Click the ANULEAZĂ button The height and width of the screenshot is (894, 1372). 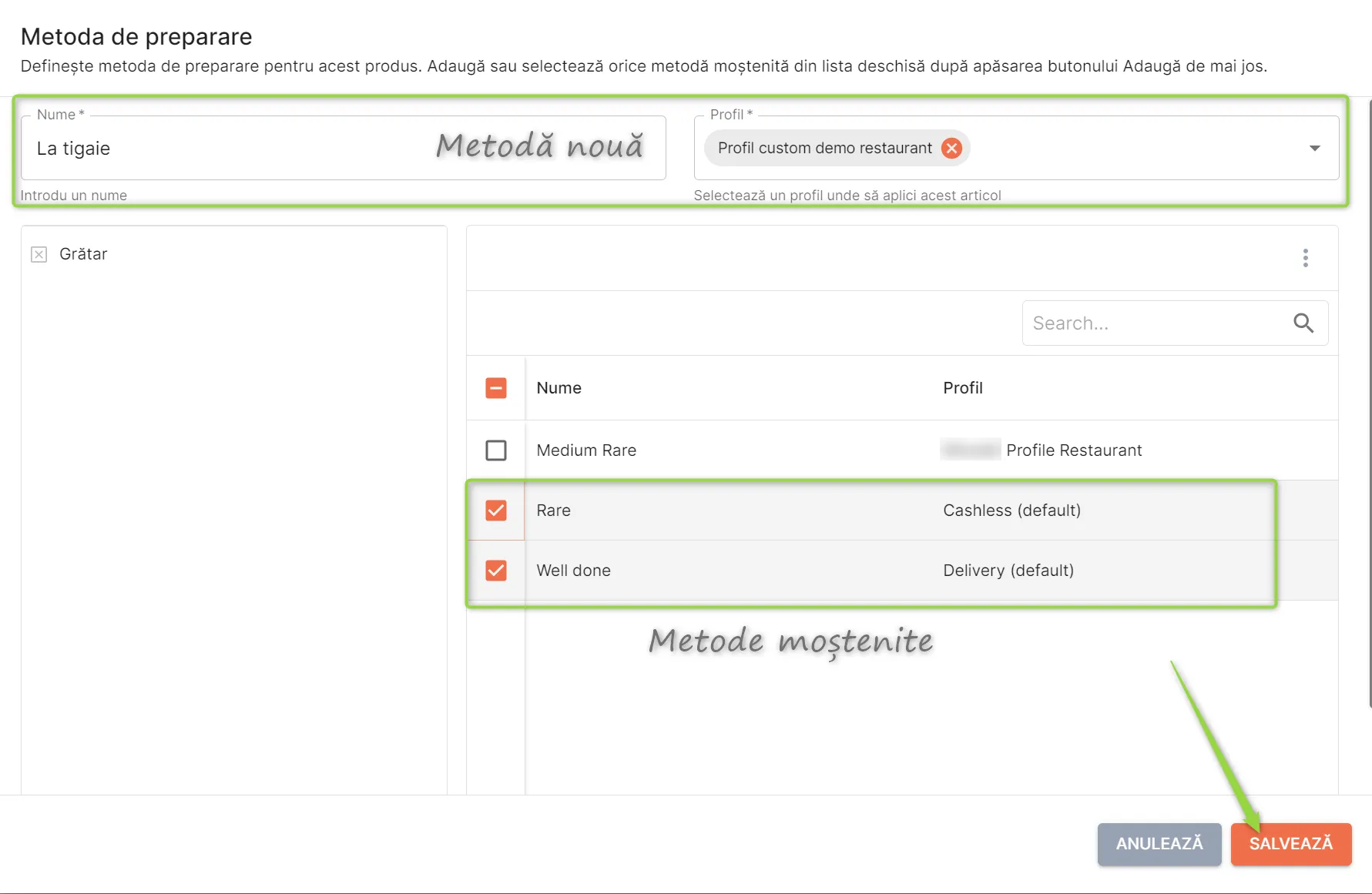[1159, 844]
